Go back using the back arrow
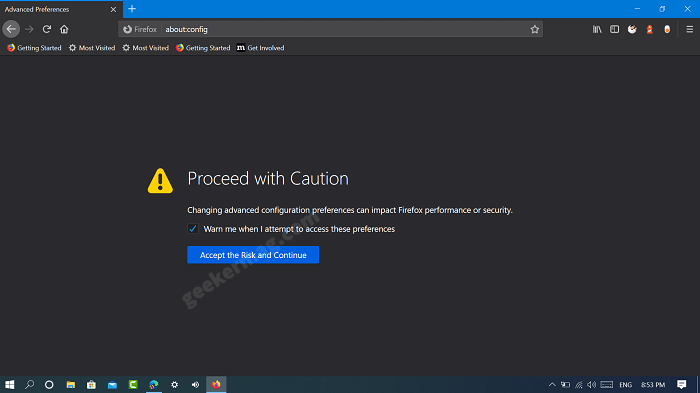Viewport: 700px width, 393px height. tap(11, 29)
